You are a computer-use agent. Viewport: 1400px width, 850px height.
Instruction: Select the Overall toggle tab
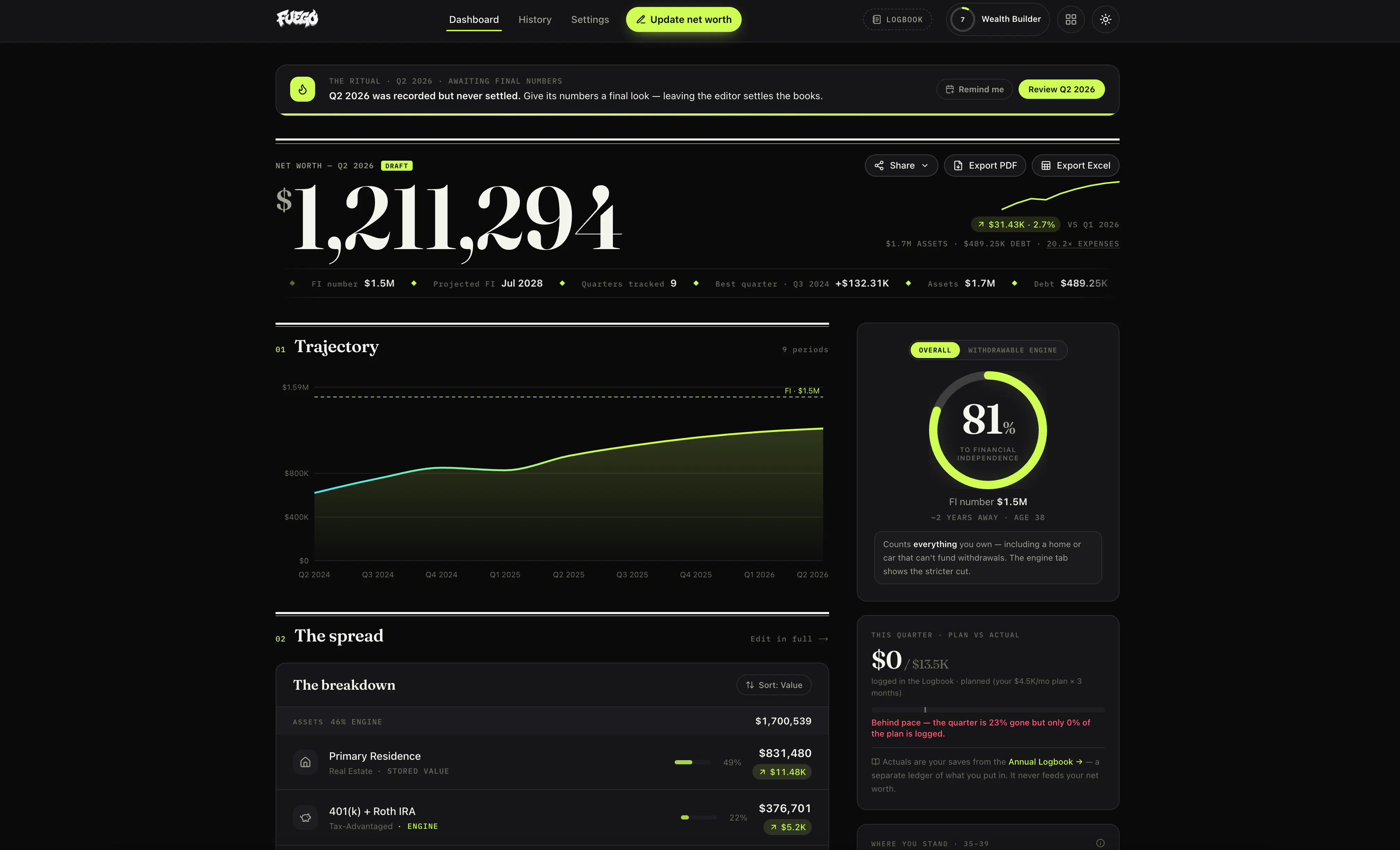point(935,350)
